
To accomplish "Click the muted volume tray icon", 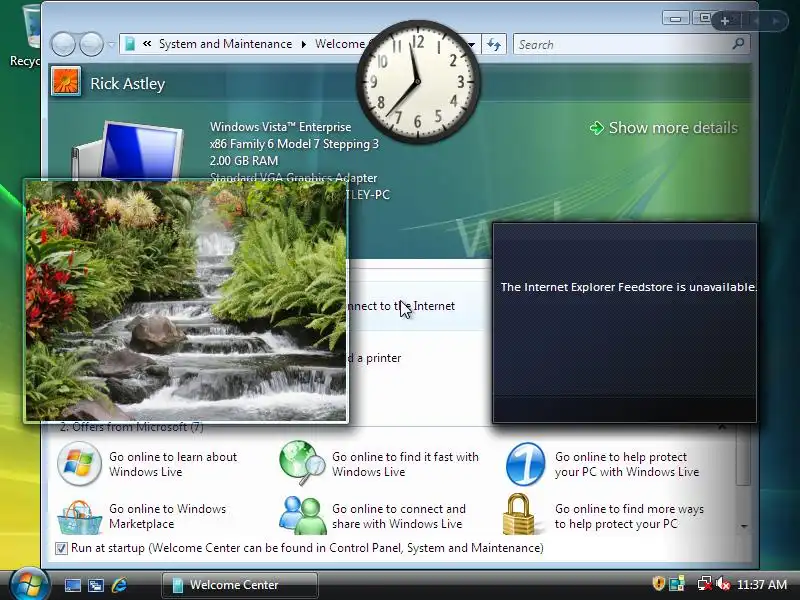I will pyautogui.click(x=723, y=584).
